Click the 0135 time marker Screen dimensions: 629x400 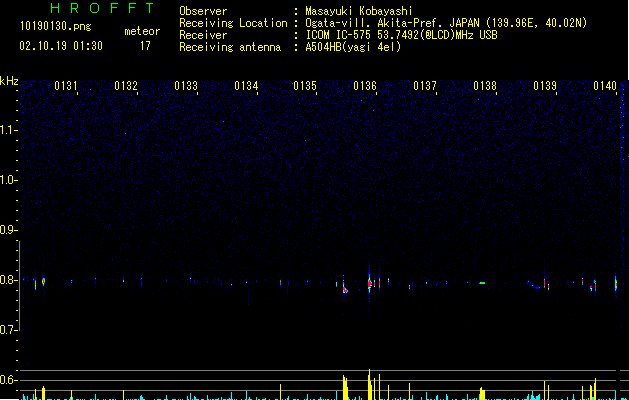click(305, 86)
